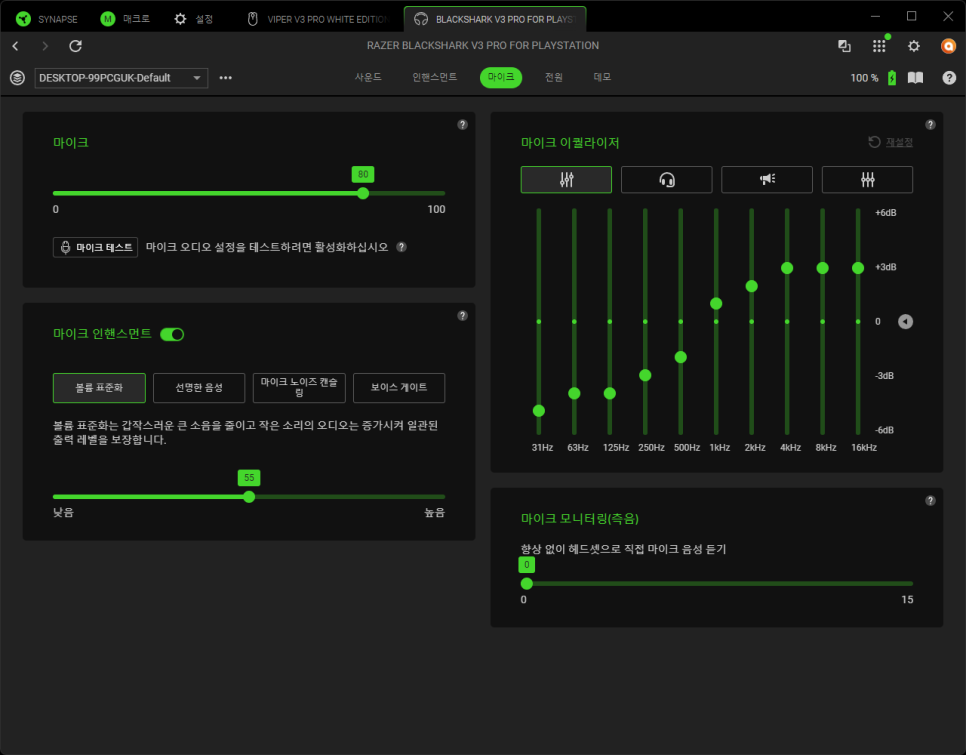Screen dimensions: 966x755
Task: Open the DESKTOP-99PCGUK-Default profile dropdown
Action: 121,78
